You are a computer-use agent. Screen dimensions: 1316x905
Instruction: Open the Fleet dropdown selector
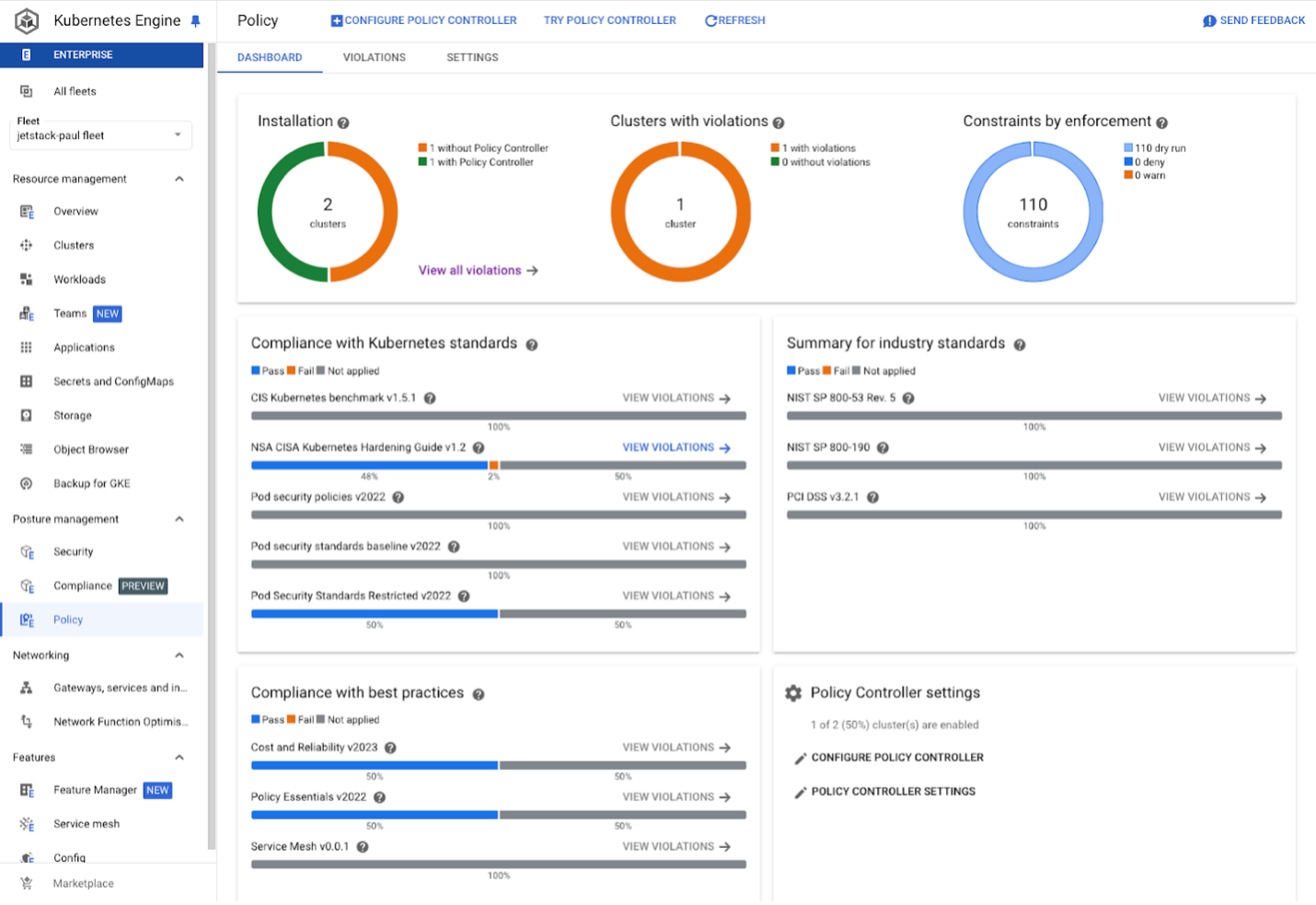pyautogui.click(x=101, y=135)
